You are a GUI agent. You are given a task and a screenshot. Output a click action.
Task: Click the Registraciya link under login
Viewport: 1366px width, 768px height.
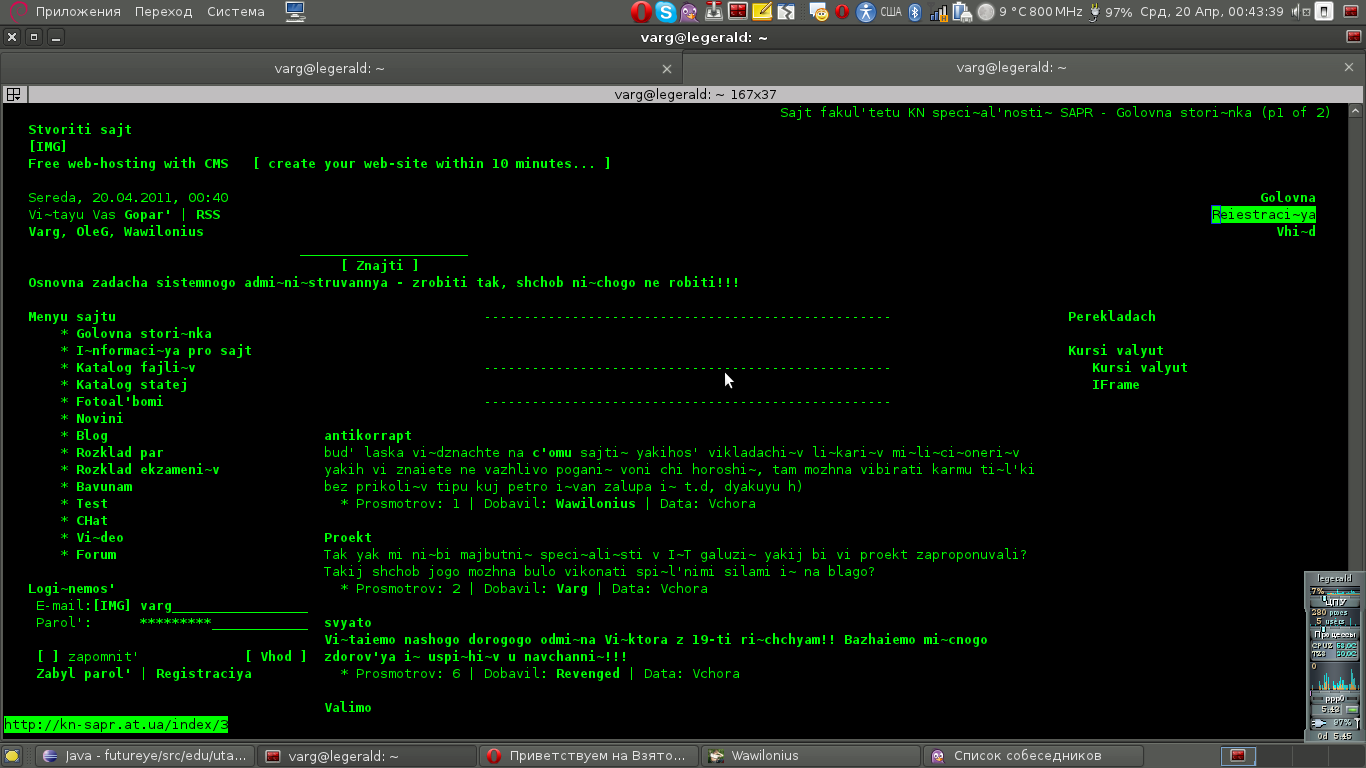point(204,674)
